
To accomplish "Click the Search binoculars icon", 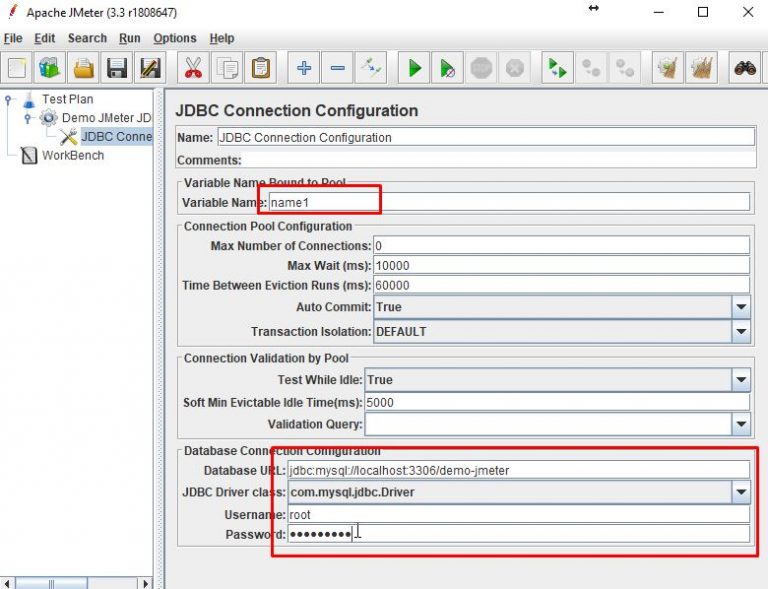I will [x=745, y=69].
